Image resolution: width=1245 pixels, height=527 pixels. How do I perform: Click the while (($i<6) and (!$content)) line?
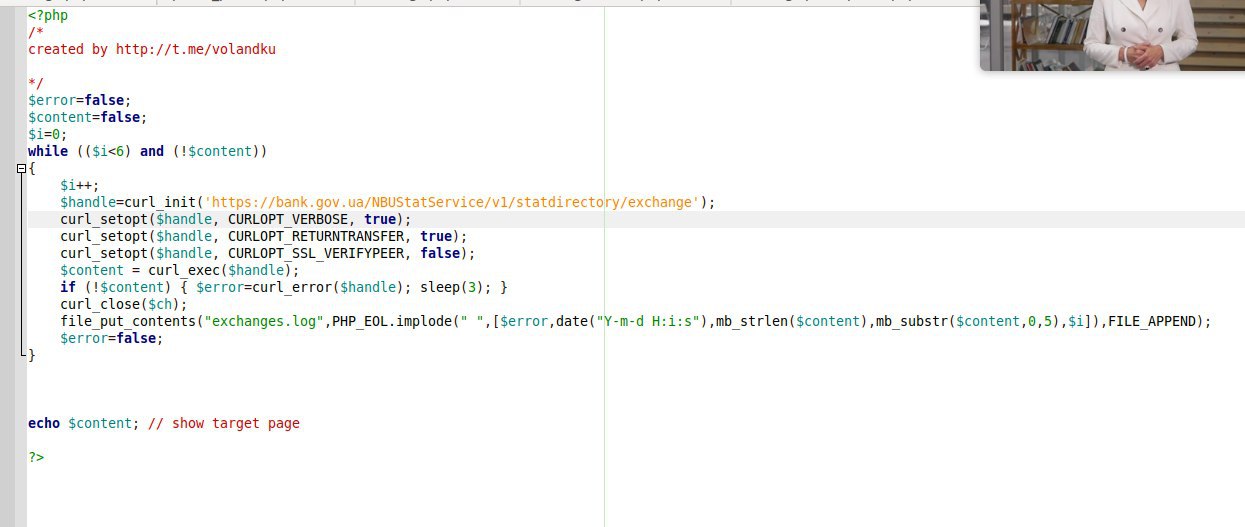(148, 151)
